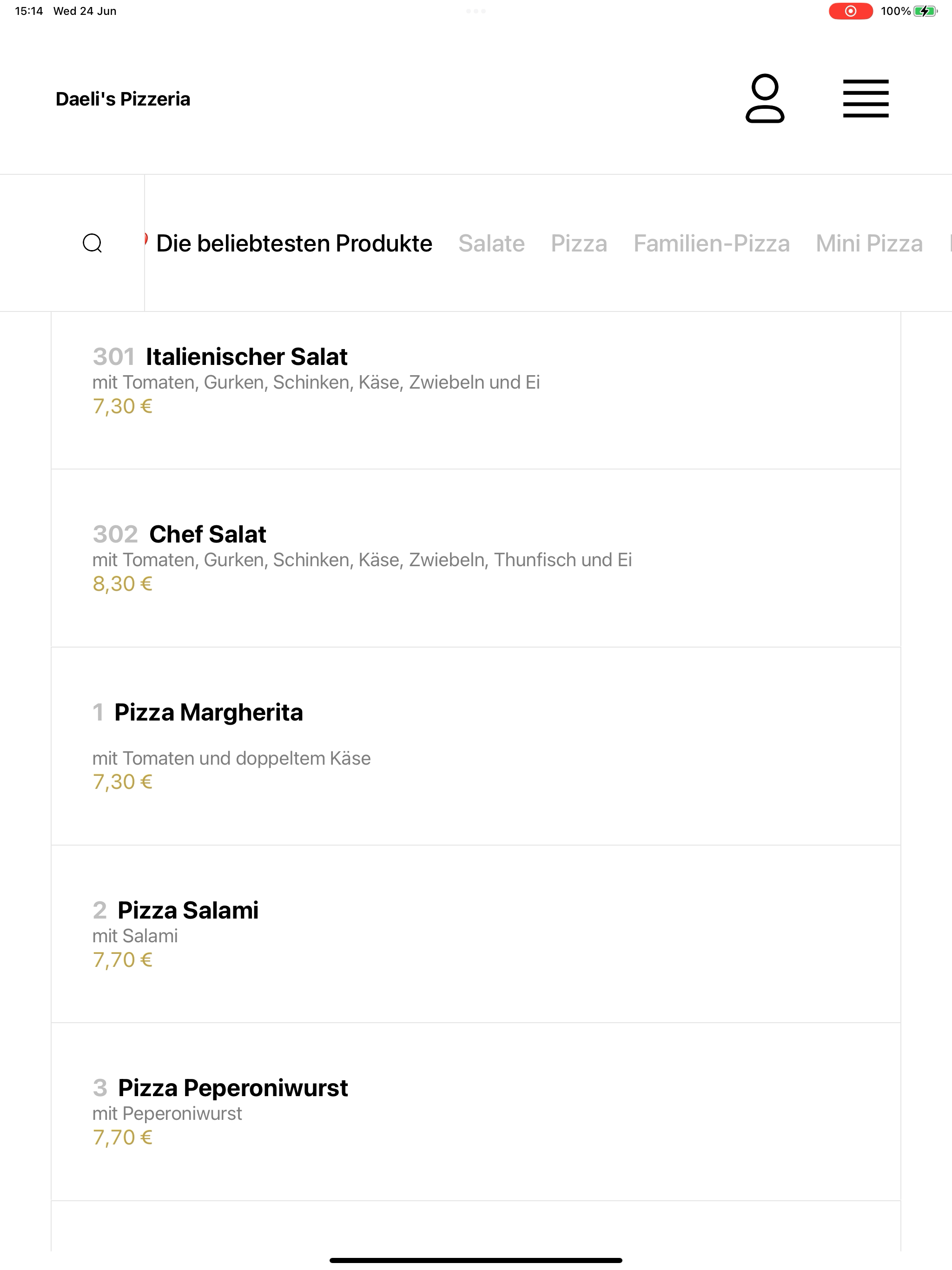This screenshot has height=1270, width=952.
Task: Tap the battery status icon
Action: (925, 11)
